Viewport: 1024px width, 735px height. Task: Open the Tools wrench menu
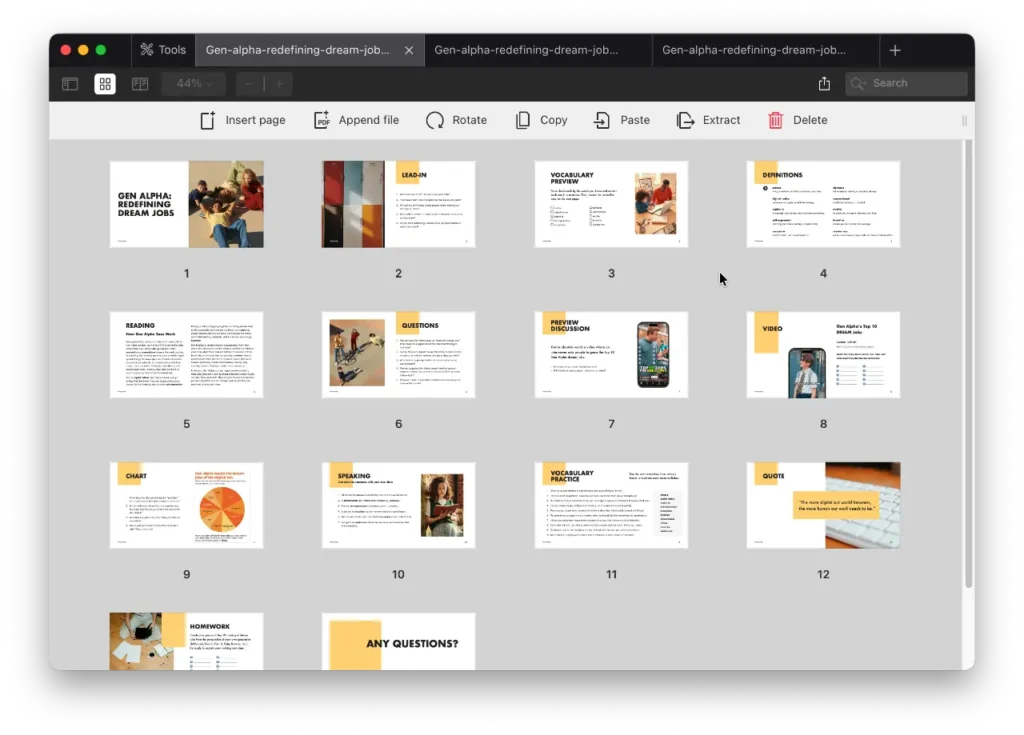click(163, 47)
